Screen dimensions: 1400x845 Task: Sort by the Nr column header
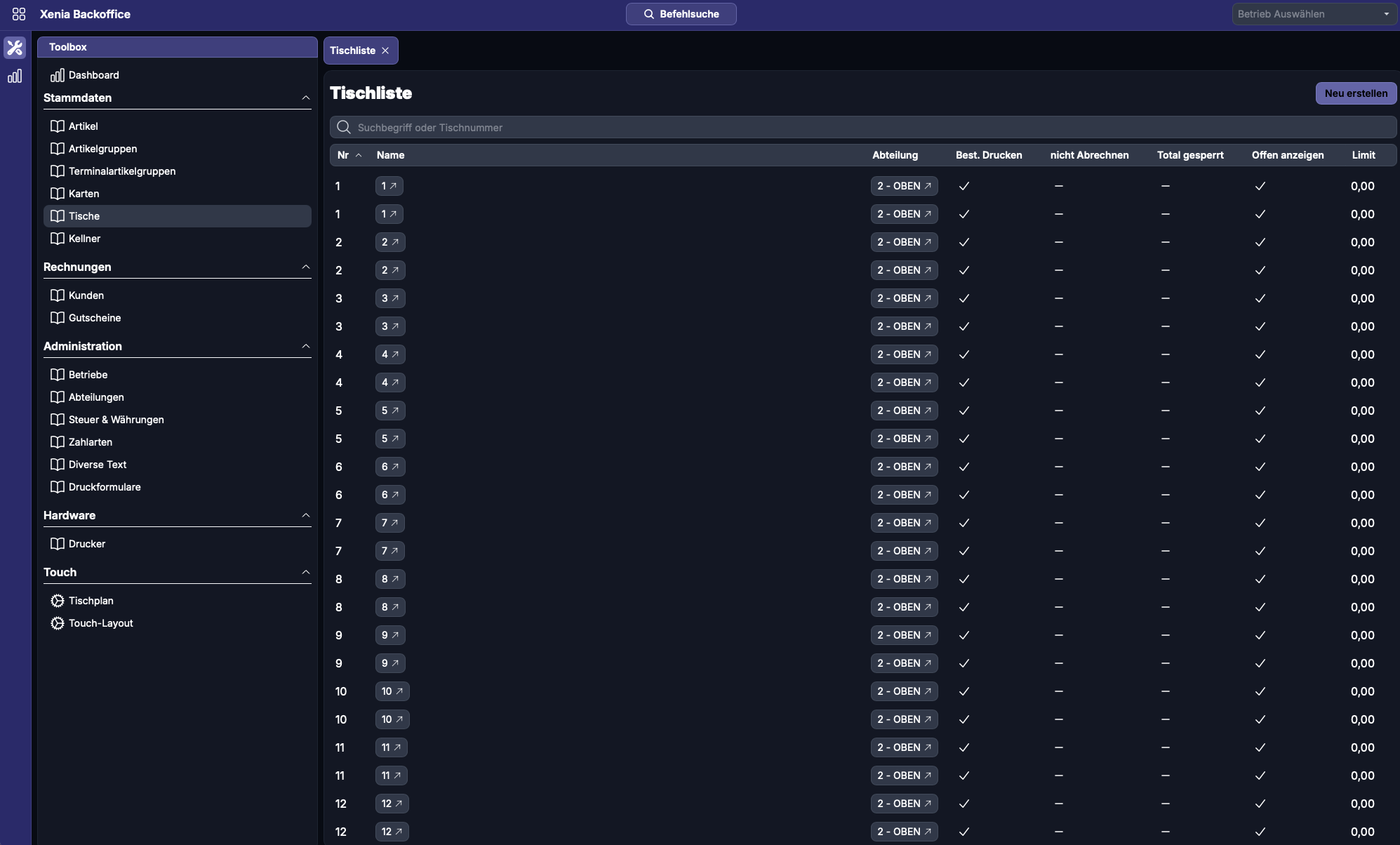[x=343, y=155]
